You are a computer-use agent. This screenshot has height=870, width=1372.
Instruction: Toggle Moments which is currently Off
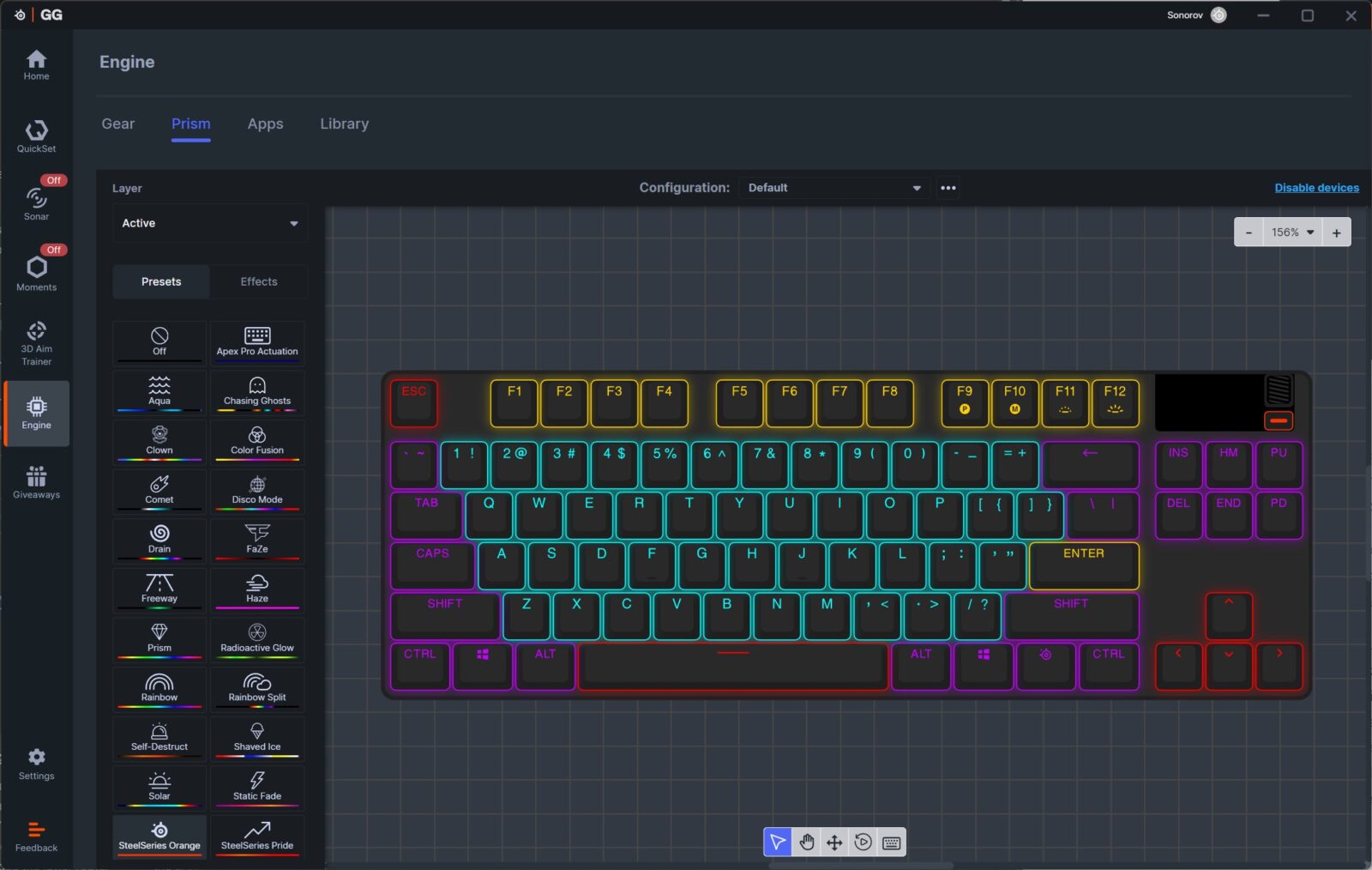pyautogui.click(x=36, y=272)
